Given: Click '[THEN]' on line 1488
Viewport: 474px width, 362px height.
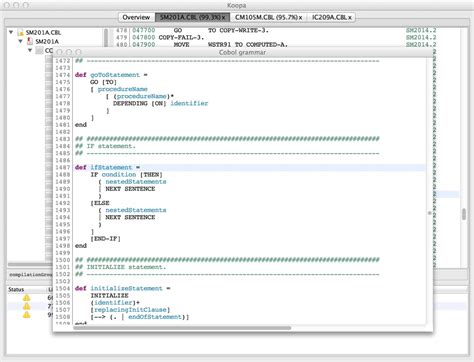Looking at the screenshot, I should 151,175.
